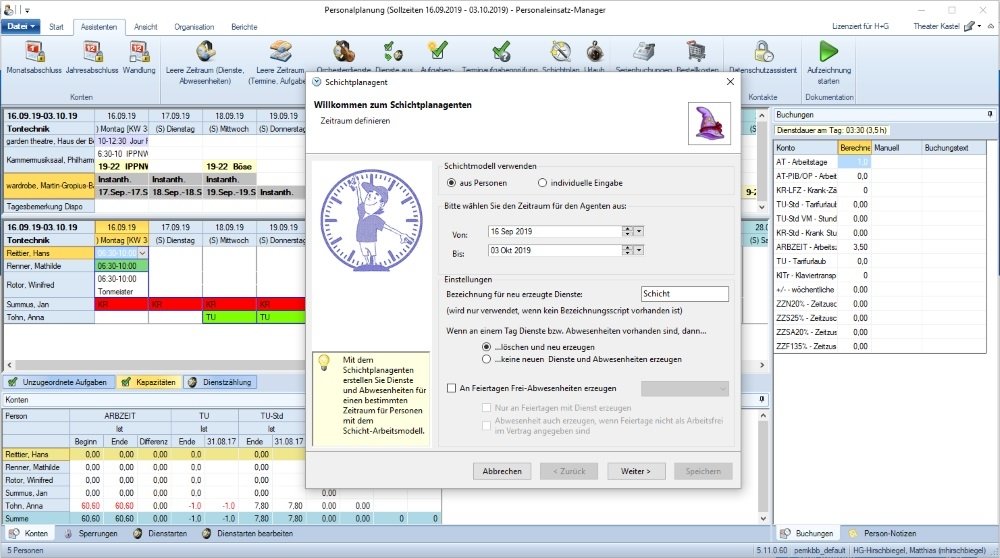Edit the Bezeichnung field containing 'Schicht'
The image size is (1000, 558).
coord(684,294)
